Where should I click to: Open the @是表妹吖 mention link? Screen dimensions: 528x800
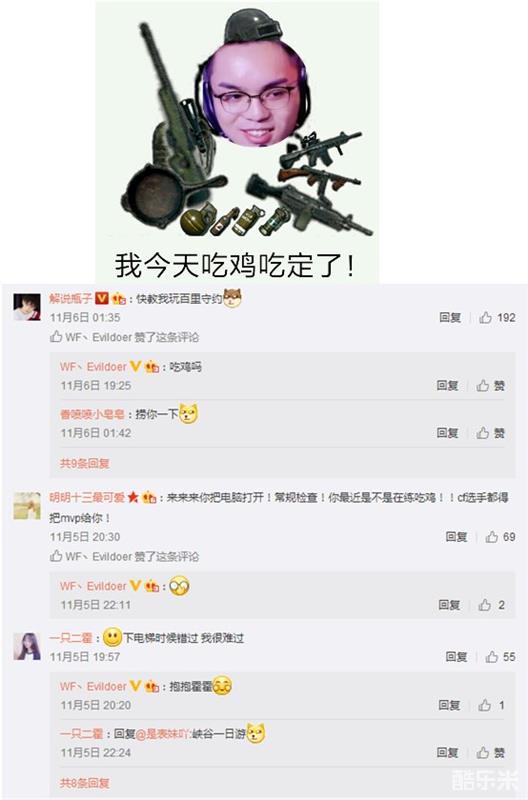click(163, 734)
